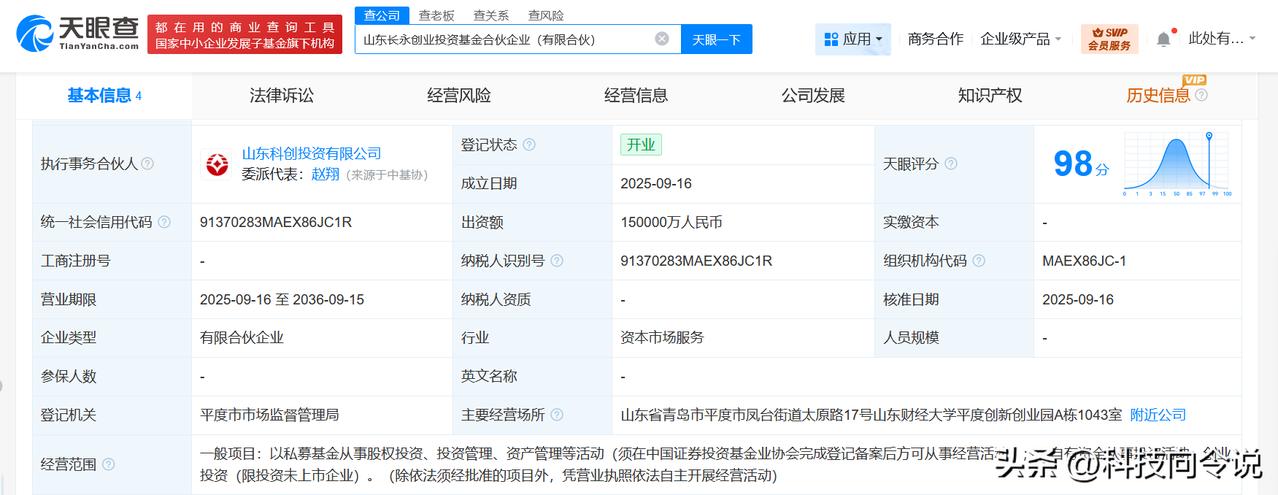Select the 查公司 search tab

[382, 15]
